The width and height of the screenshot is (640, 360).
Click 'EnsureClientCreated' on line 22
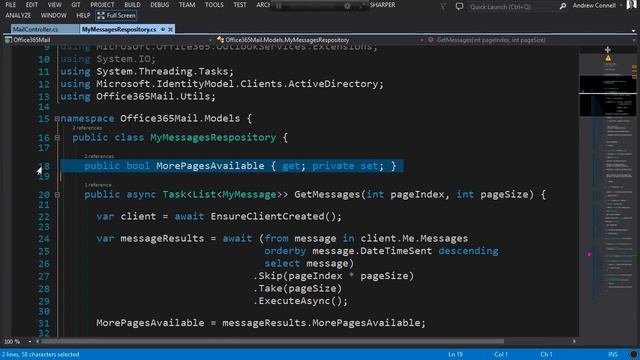pos(267,216)
